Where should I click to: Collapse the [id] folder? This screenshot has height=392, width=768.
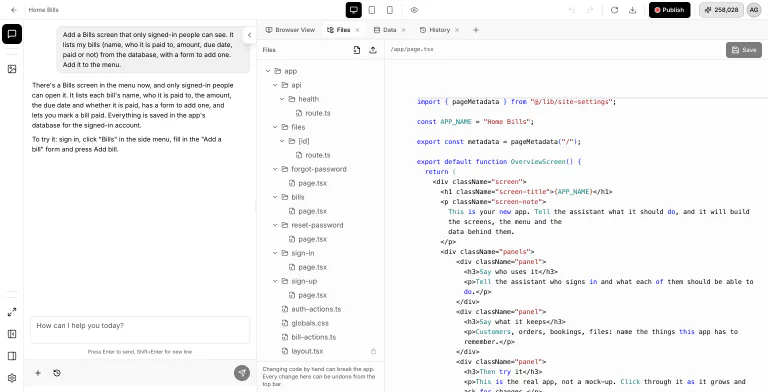click(282, 141)
